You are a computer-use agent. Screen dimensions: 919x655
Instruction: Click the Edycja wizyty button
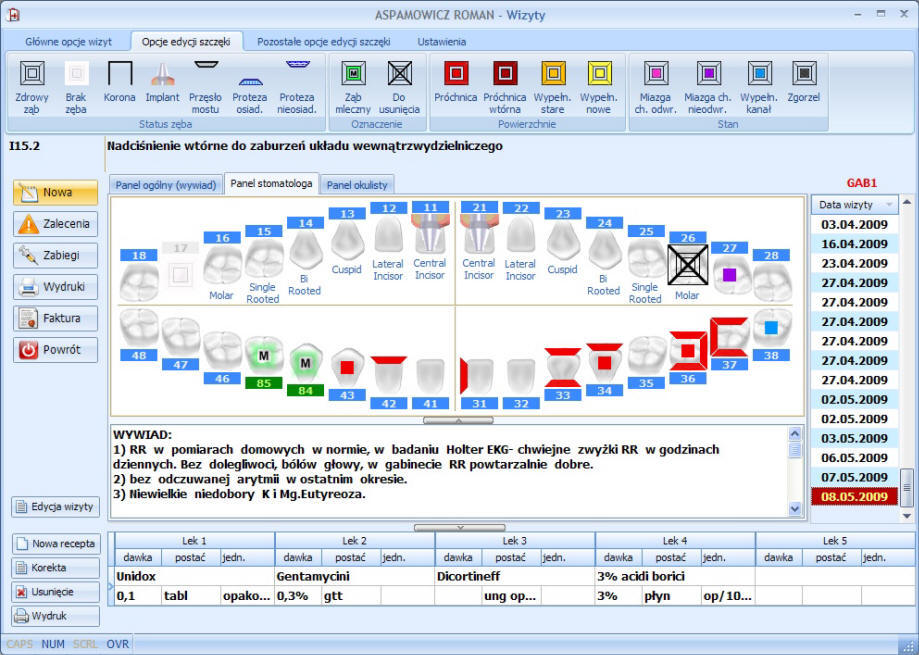click(55, 507)
